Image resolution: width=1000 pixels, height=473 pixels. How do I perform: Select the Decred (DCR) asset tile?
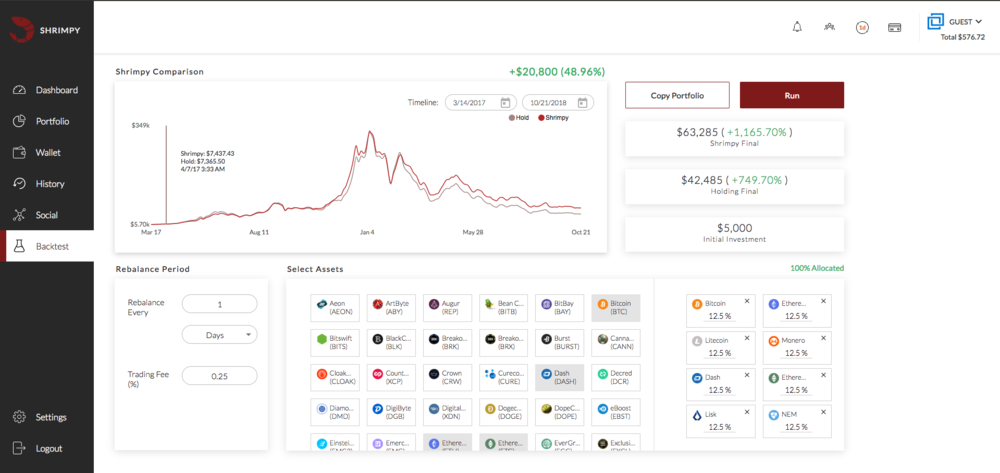[615, 377]
